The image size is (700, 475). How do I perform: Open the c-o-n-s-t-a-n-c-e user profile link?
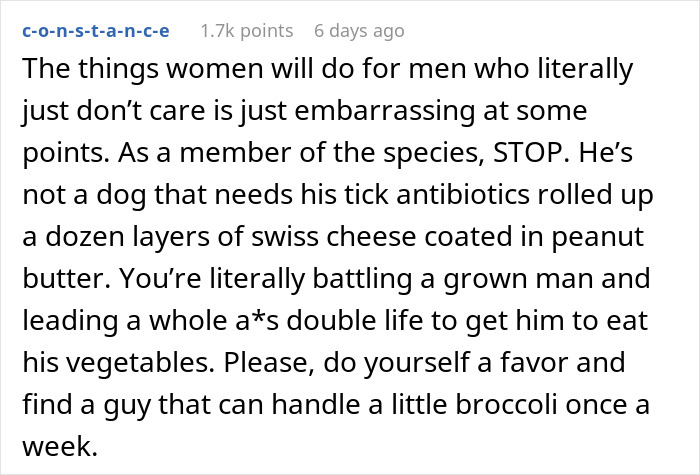tap(96, 31)
